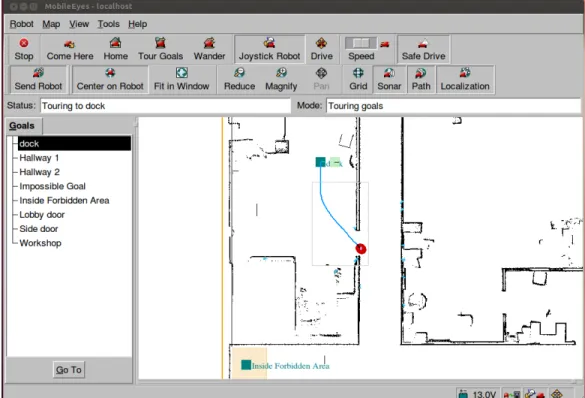Screen dimensions: 585x398
Task: Click Fit in Window
Action: pos(182,79)
